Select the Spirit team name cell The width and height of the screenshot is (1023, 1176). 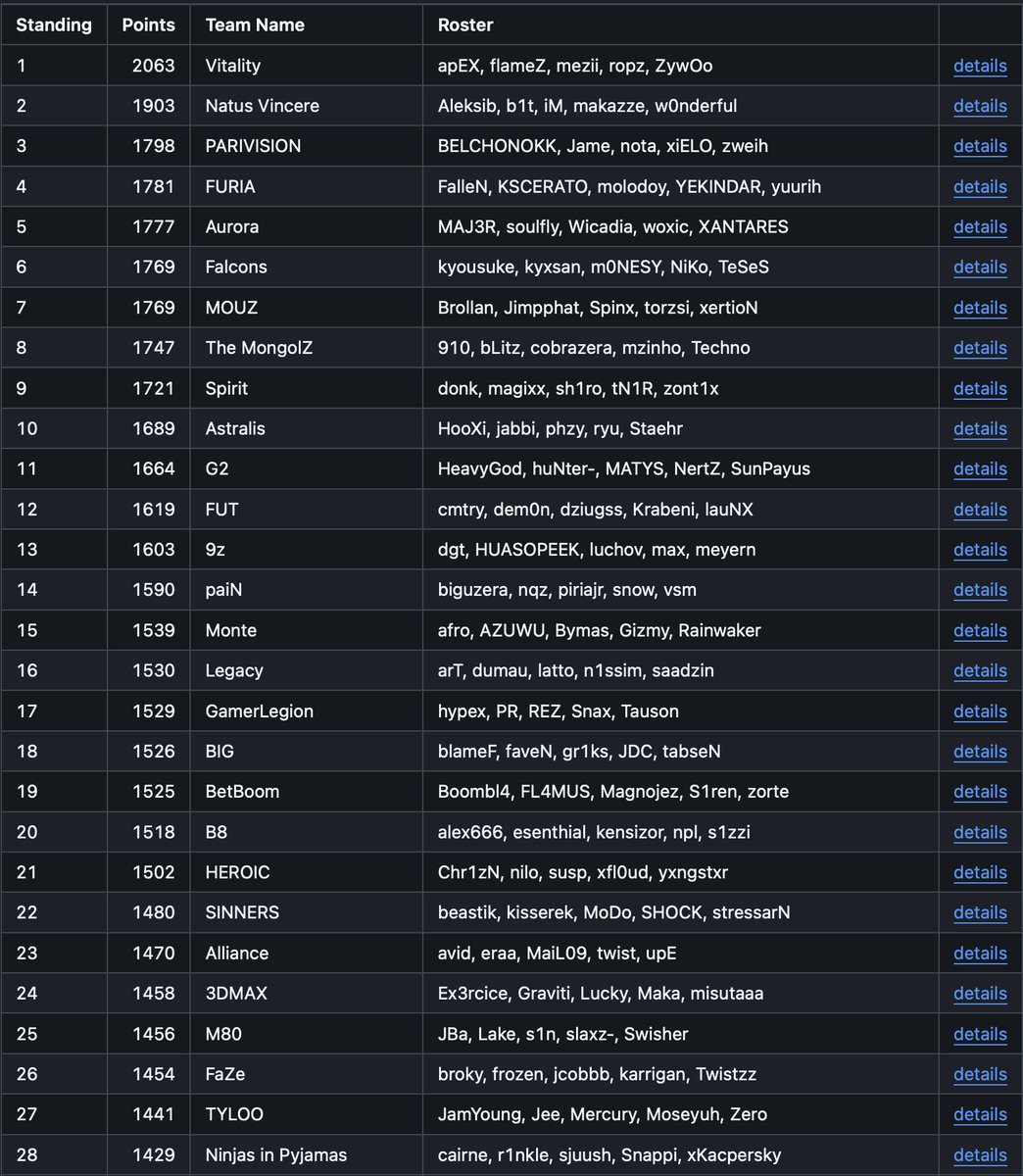(307, 388)
